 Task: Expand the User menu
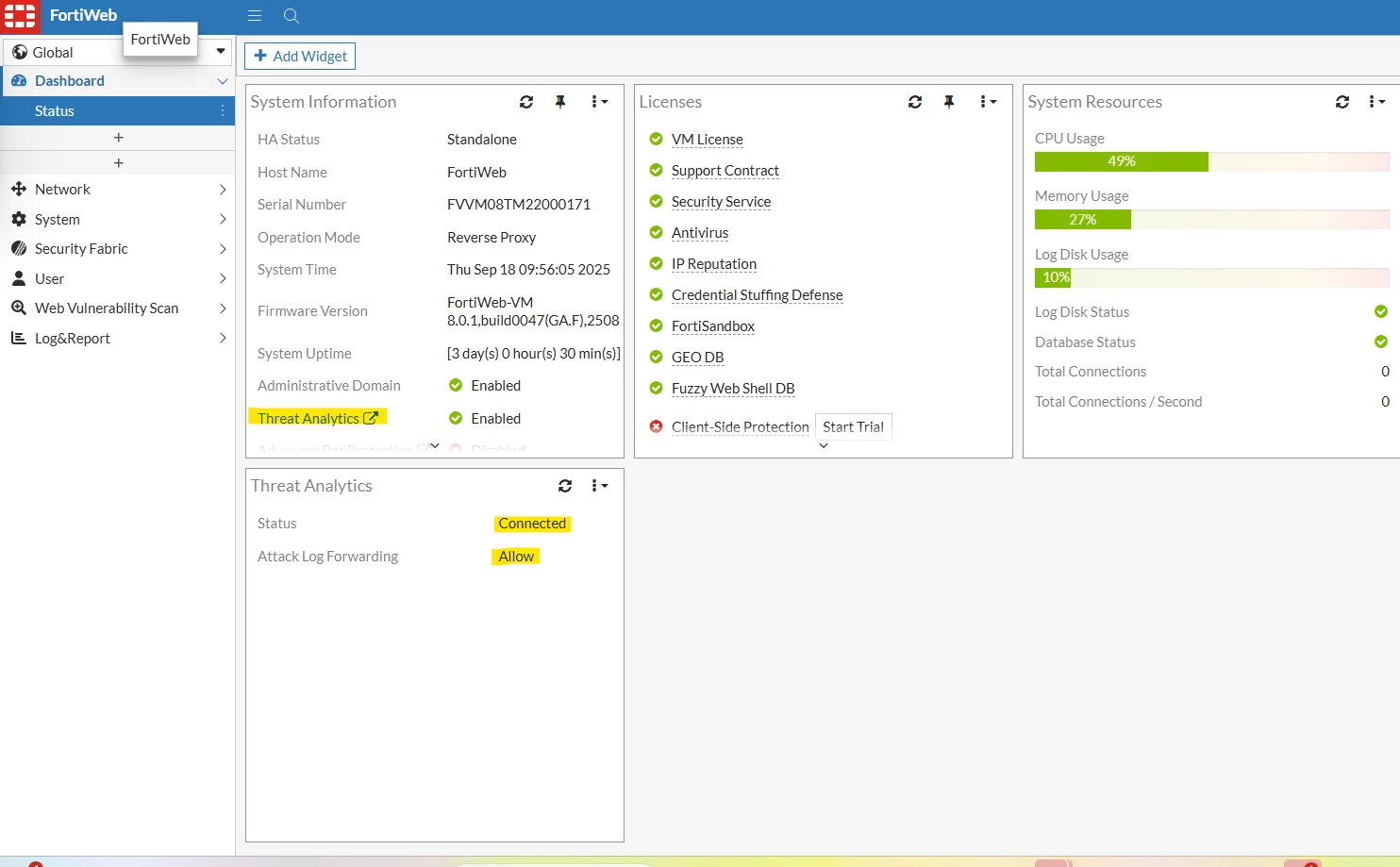(223, 278)
